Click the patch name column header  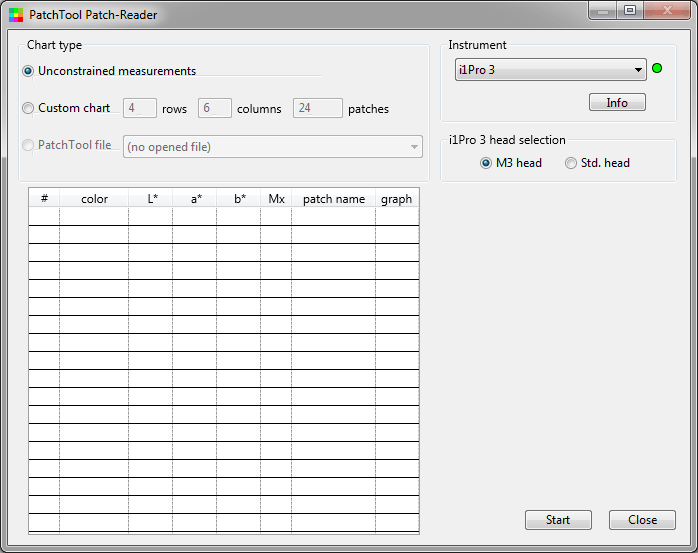tap(333, 199)
